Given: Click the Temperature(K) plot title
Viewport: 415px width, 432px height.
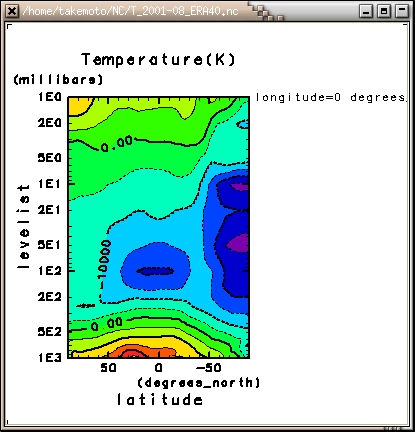Looking at the screenshot, I should point(158,60).
